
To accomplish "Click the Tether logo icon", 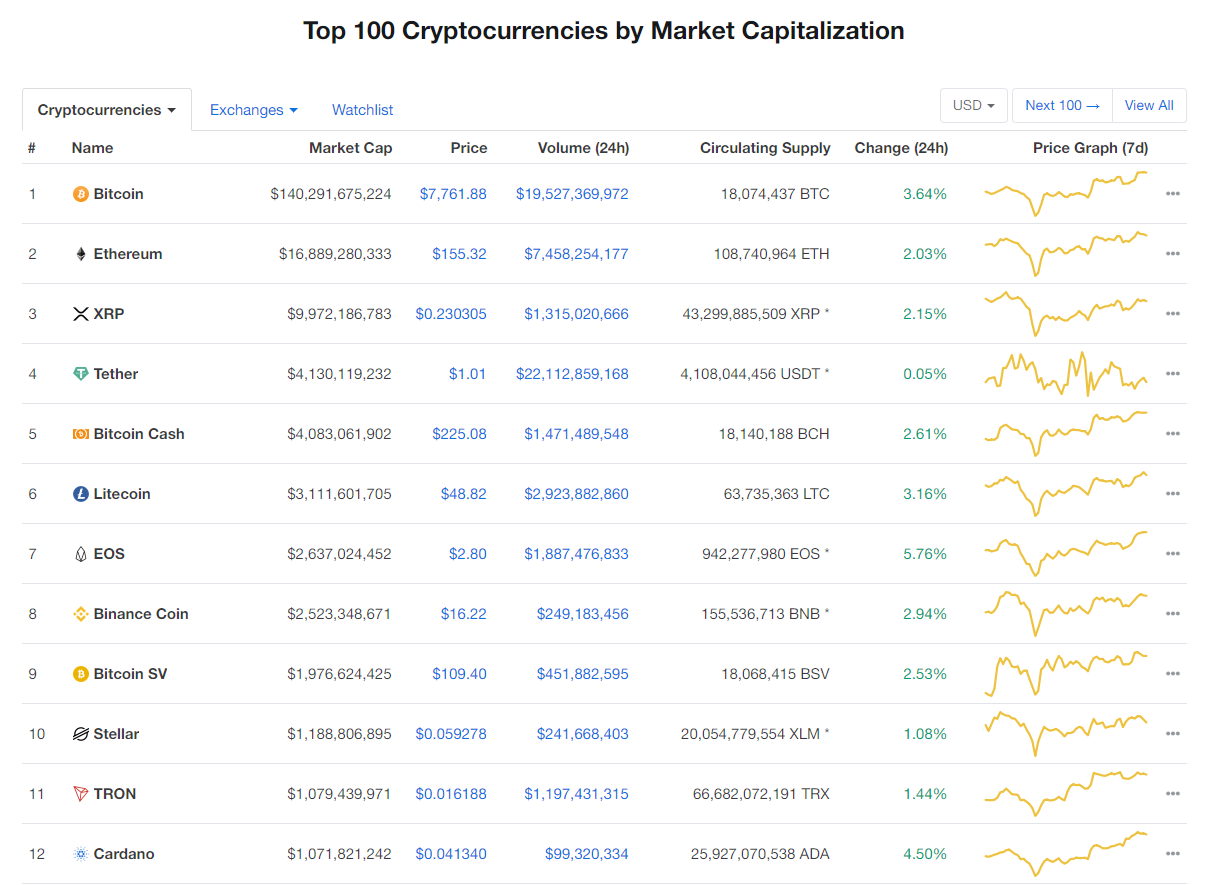I will tap(81, 374).
